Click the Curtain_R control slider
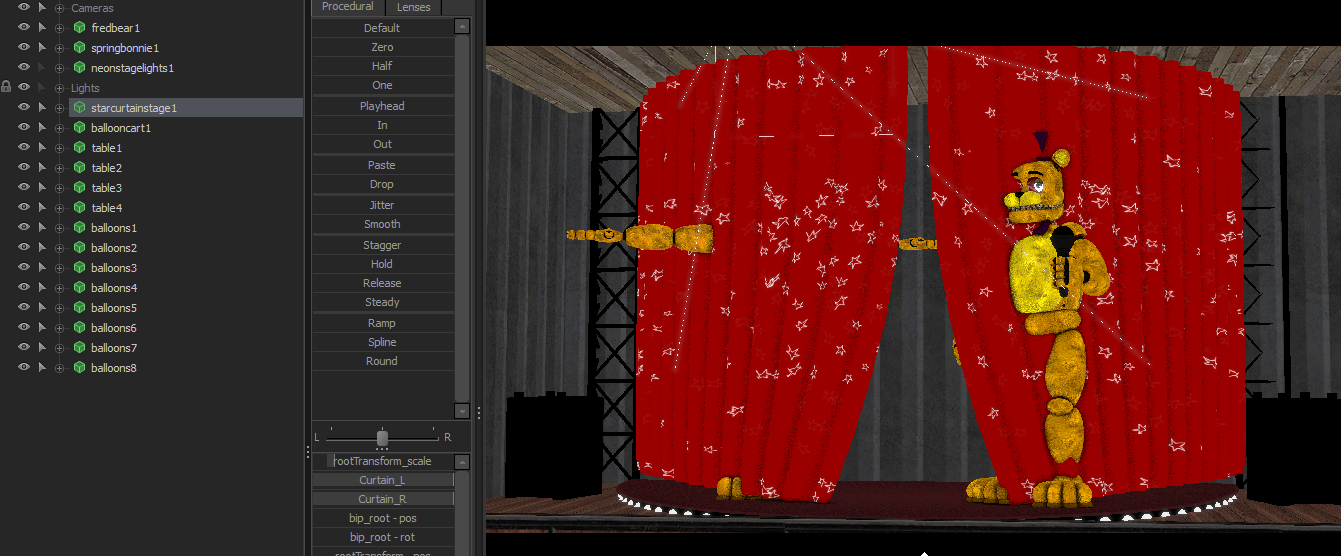 383,499
